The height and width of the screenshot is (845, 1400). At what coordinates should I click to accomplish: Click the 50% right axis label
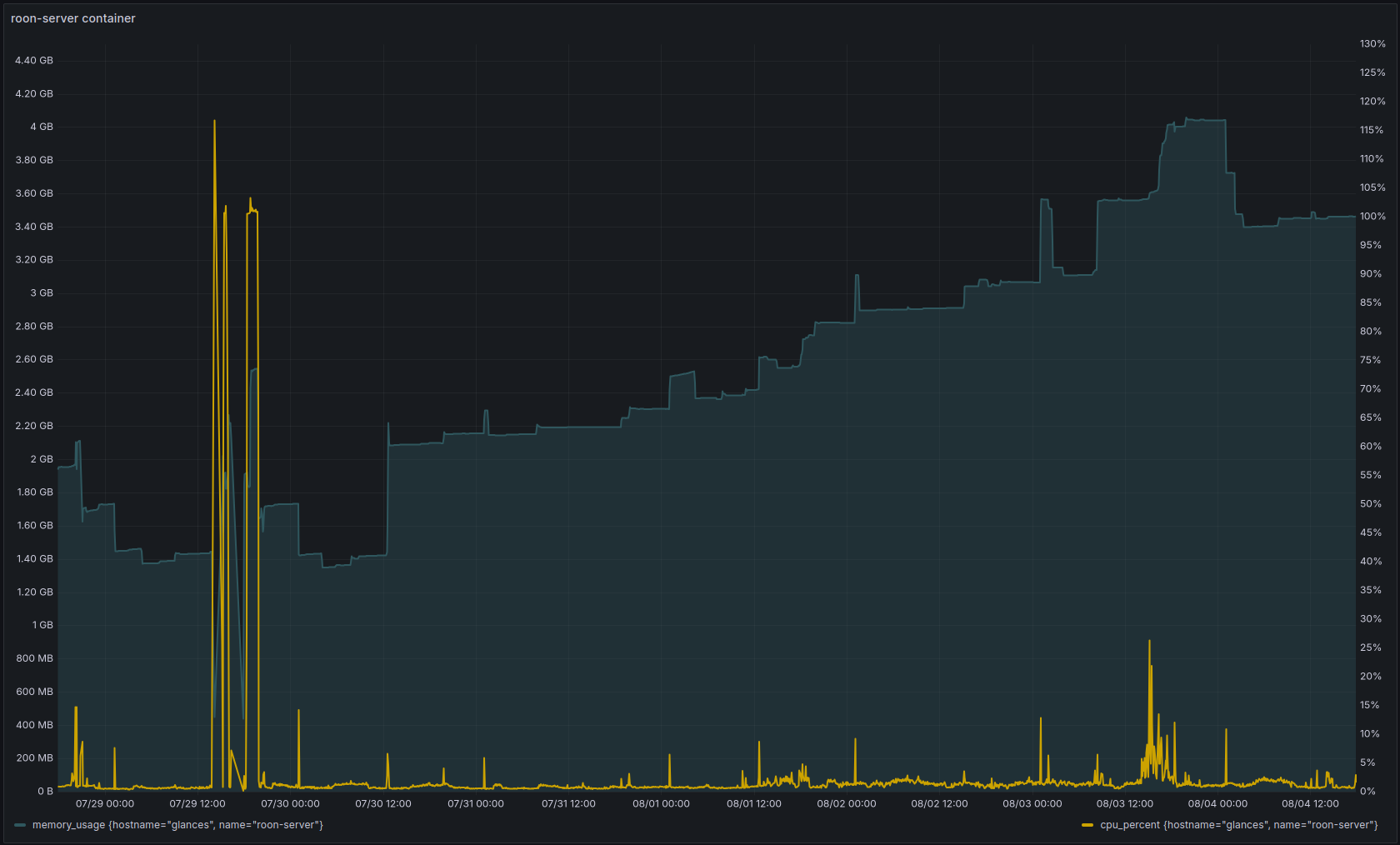tap(1371, 504)
